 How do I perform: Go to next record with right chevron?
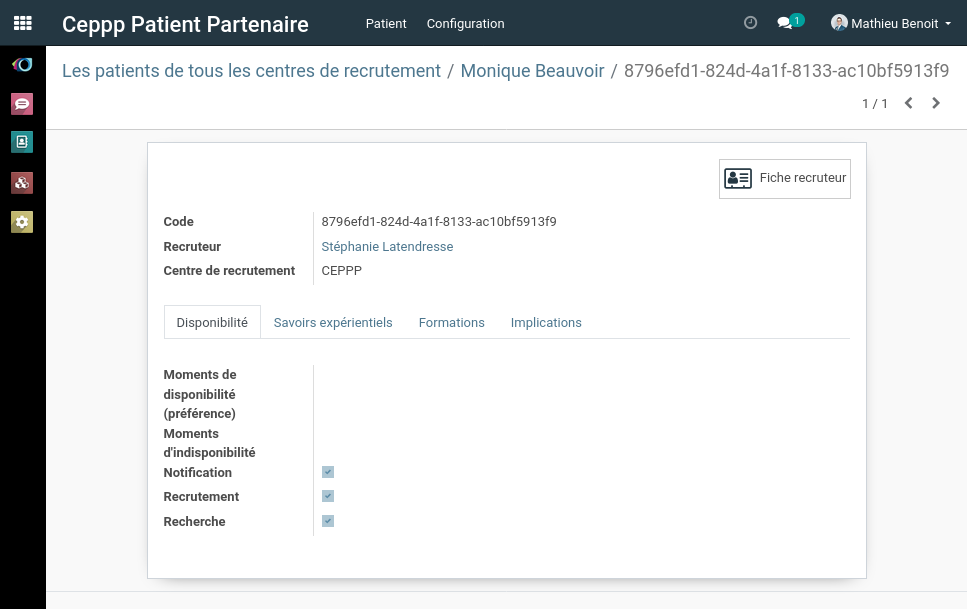click(936, 103)
